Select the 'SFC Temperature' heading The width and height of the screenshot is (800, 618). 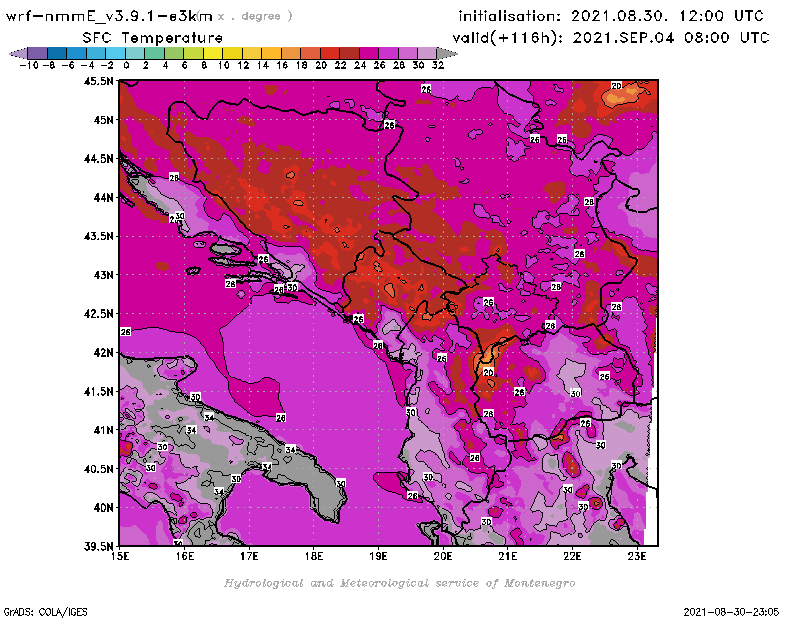[x=153, y=38]
